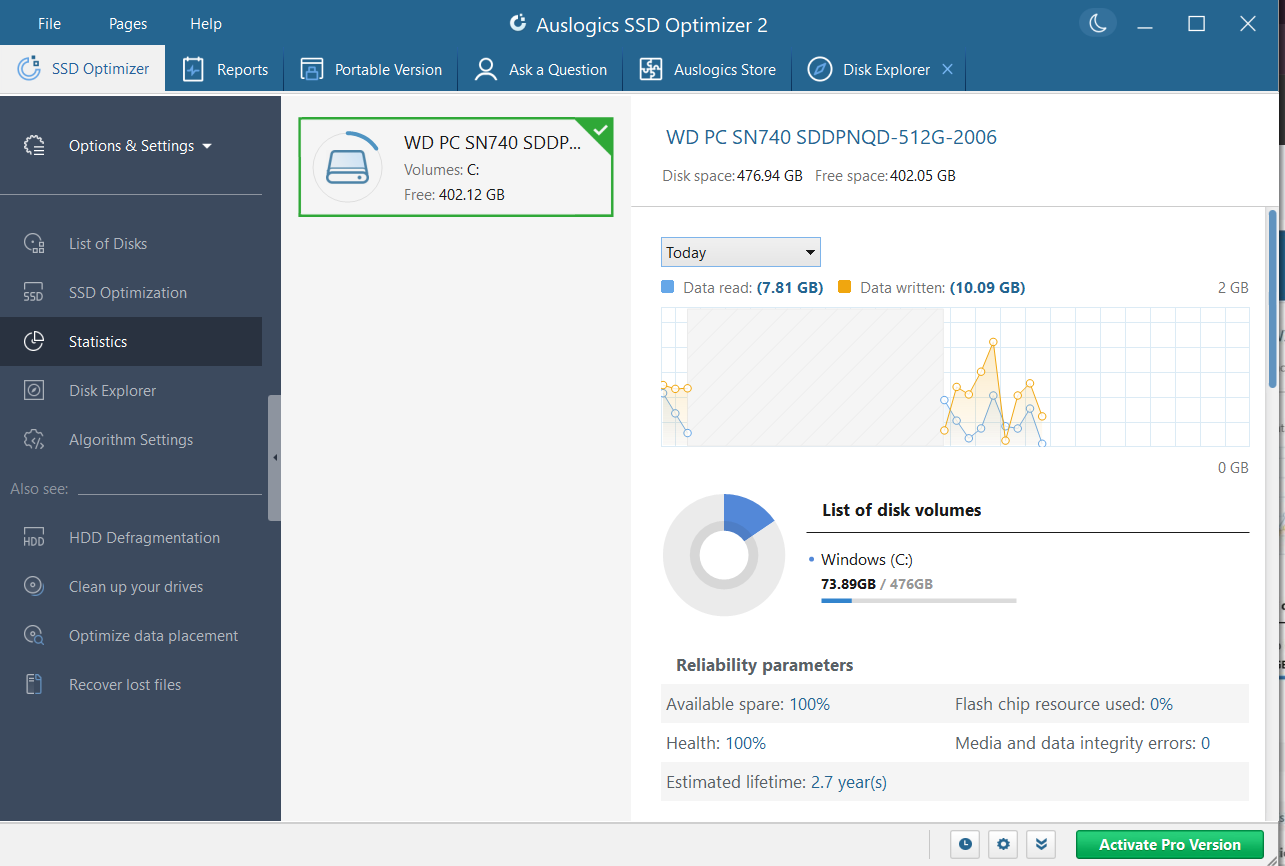Click the double-chevron expander at bottom right

point(1040,844)
